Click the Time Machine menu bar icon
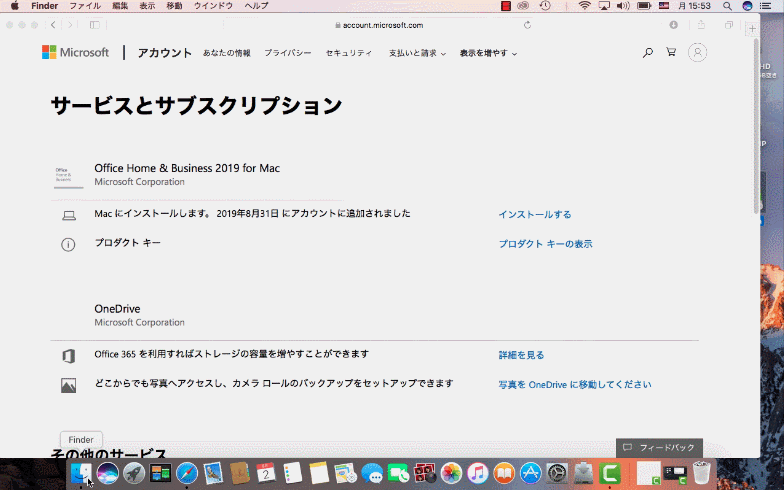The image size is (784, 490). (x=545, y=6)
